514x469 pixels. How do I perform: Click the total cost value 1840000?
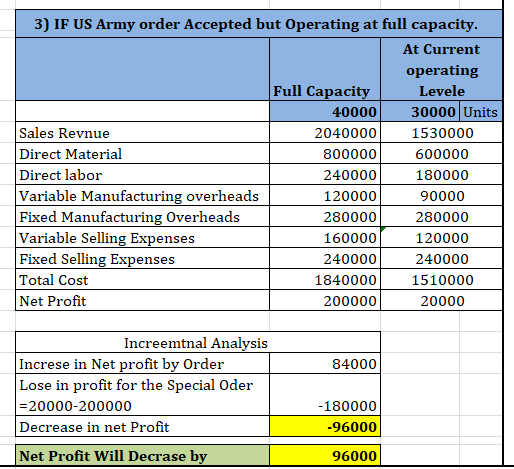point(325,280)
